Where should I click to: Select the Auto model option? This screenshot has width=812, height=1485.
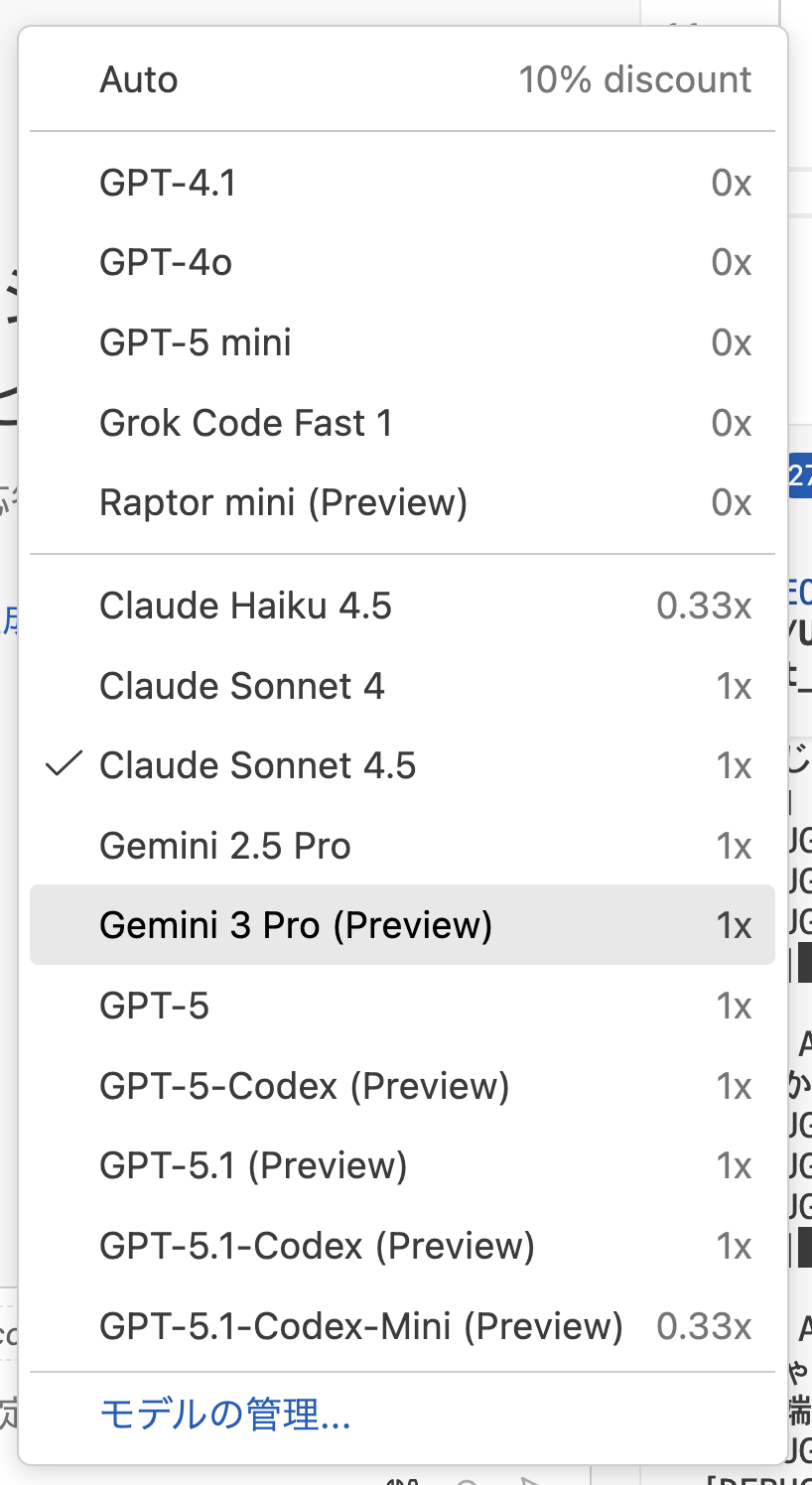[x=139, y=80]
